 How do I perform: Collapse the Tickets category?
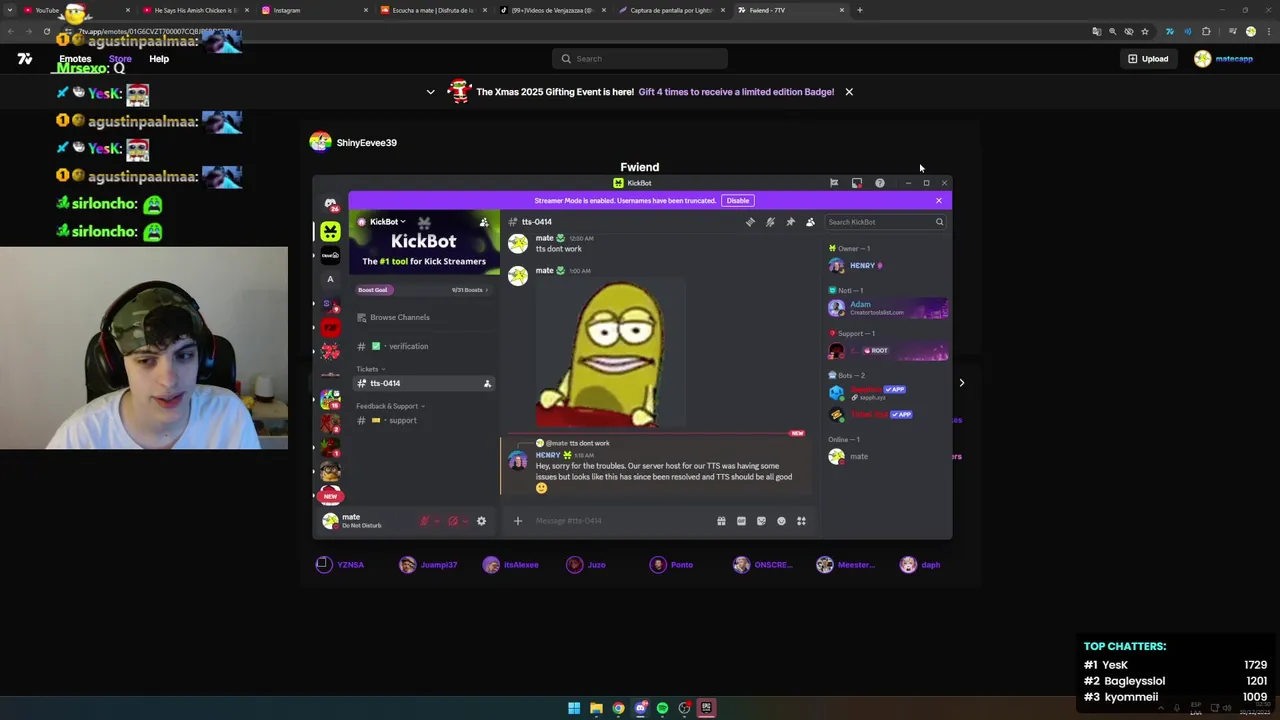(x=371, y=369)
